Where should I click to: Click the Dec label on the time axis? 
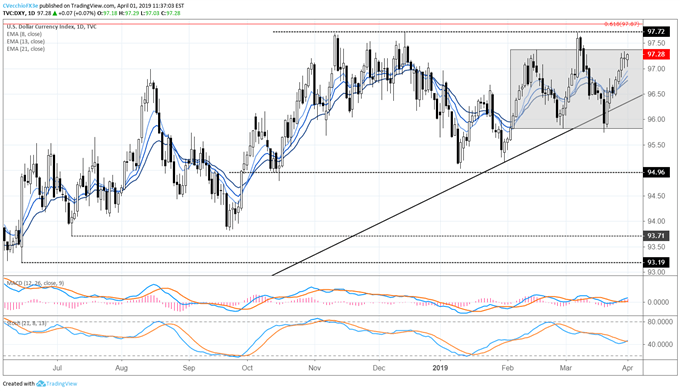point(379,368)
